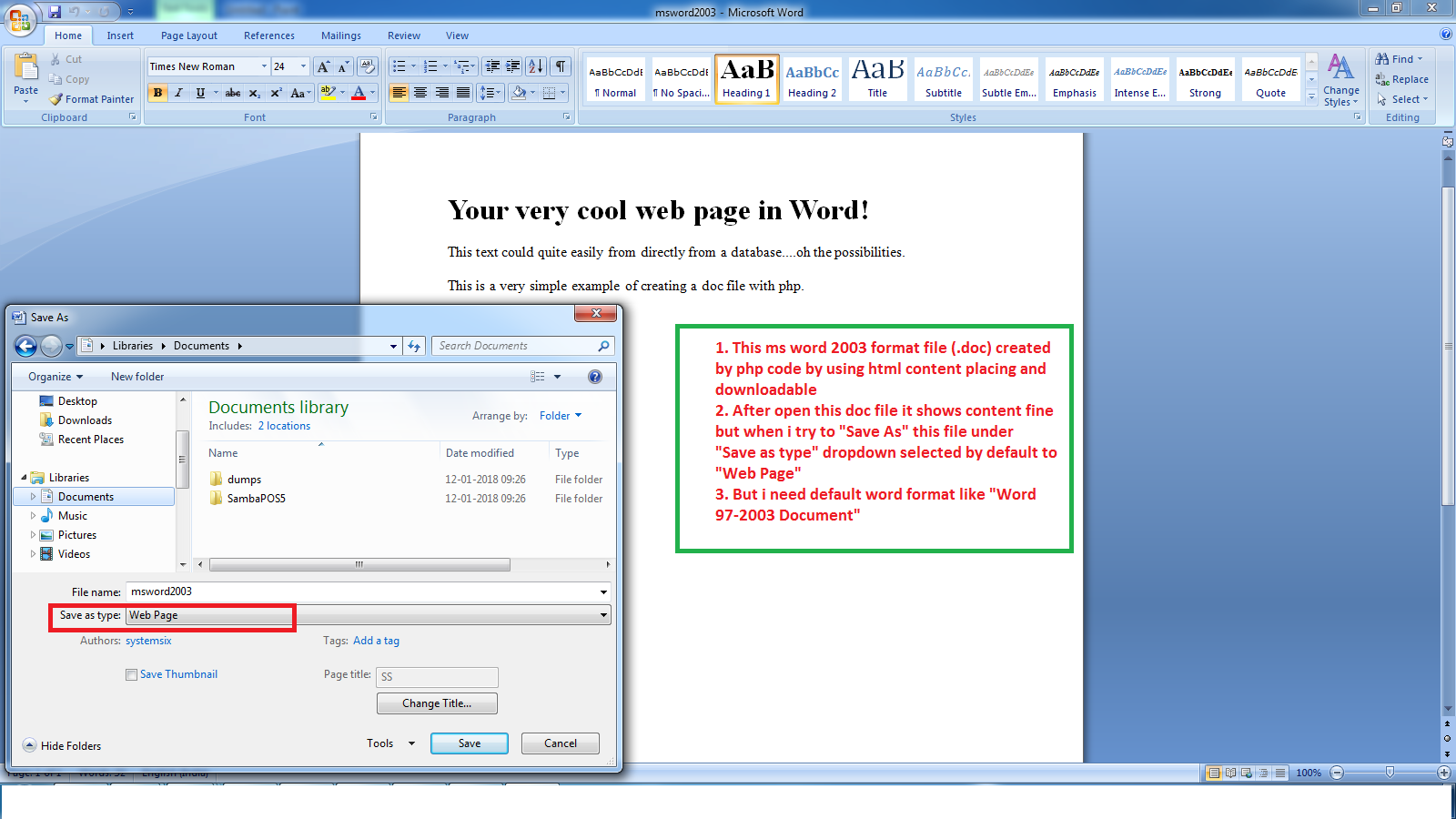The image size is (1456, 819).
Task: Select Align Text Left
Action: [399, 93]
